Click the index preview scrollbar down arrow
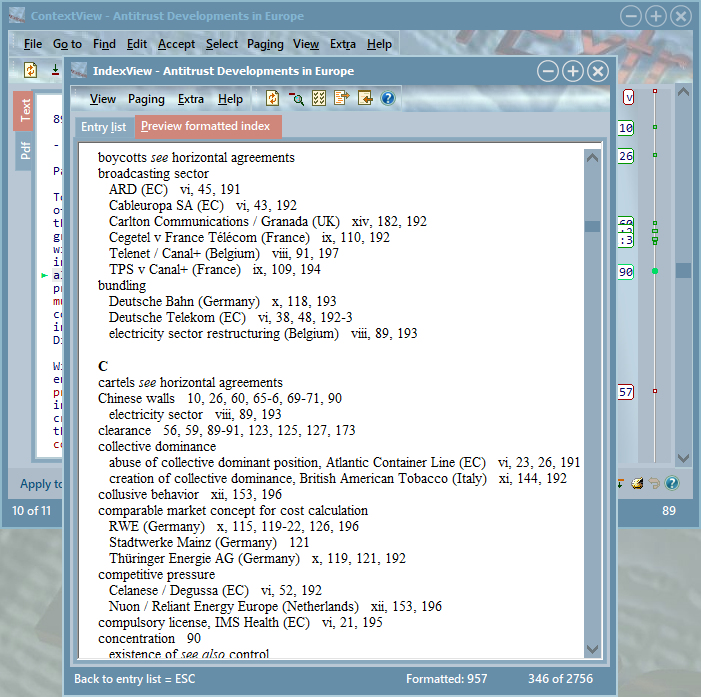This screenshot has height=697, width=701. (592, 649)
